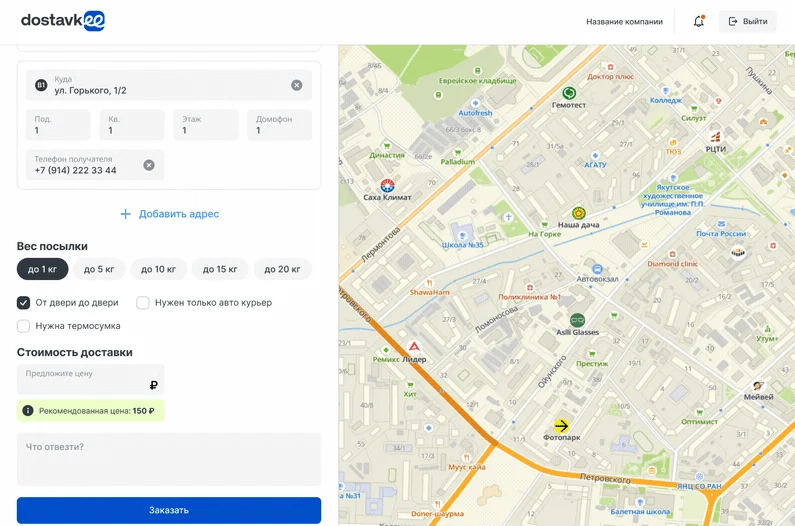Click the plus icon beside Добавить адрес
Screen dimensions: 795x526
[125, 214]
